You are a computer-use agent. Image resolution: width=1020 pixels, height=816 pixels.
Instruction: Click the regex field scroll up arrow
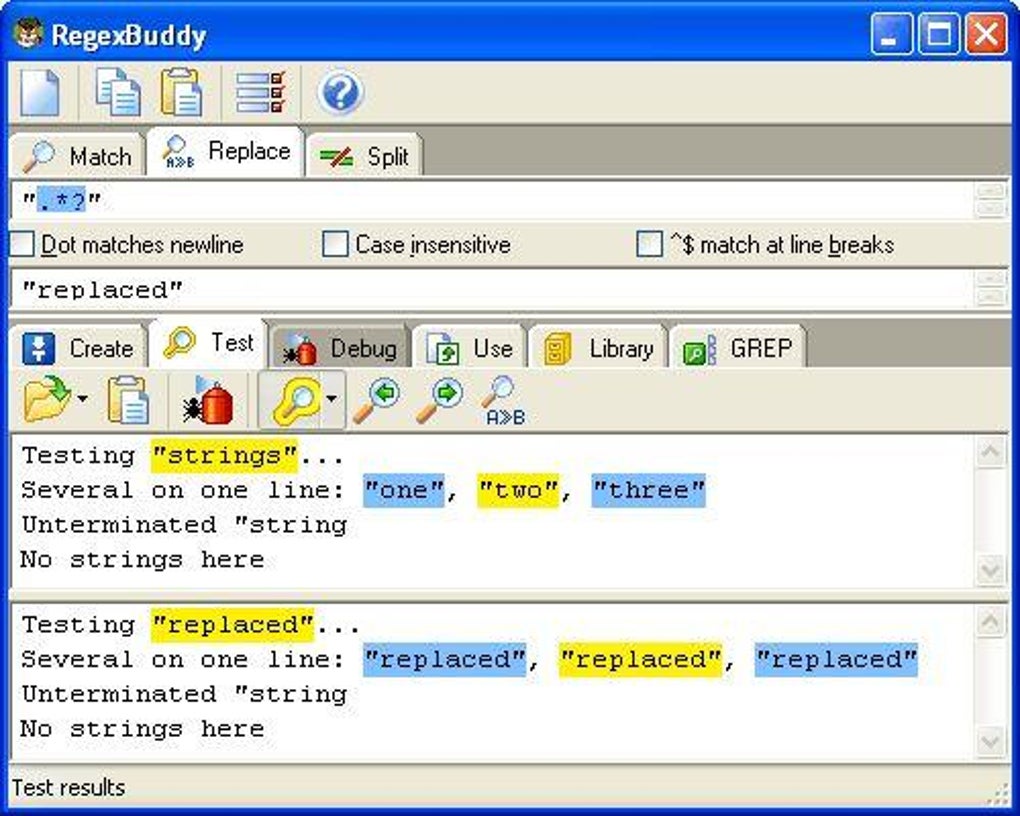click(991, 191)
